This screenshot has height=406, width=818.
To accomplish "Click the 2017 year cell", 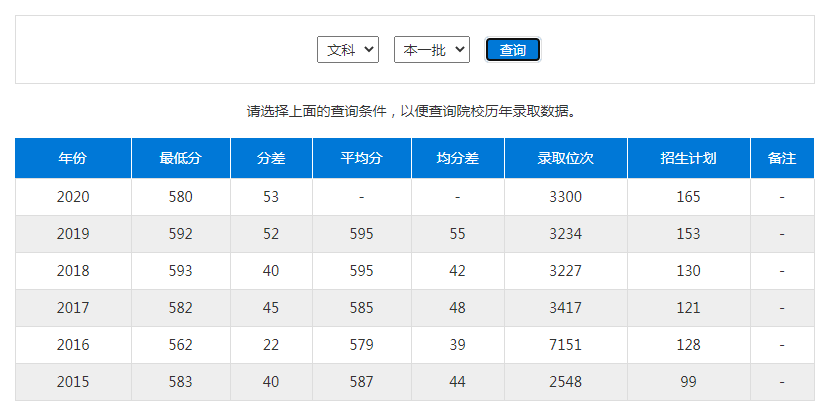I will 73,308.
